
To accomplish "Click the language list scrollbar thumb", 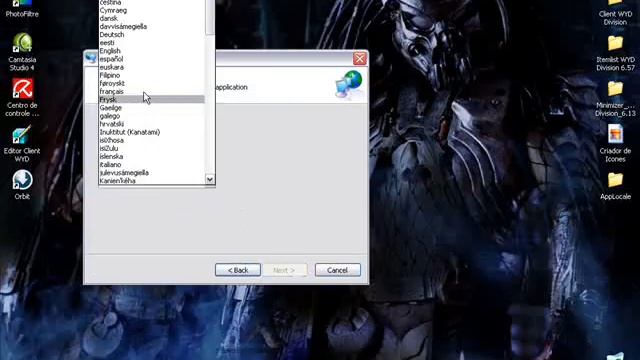I will [x=210, y=17].
